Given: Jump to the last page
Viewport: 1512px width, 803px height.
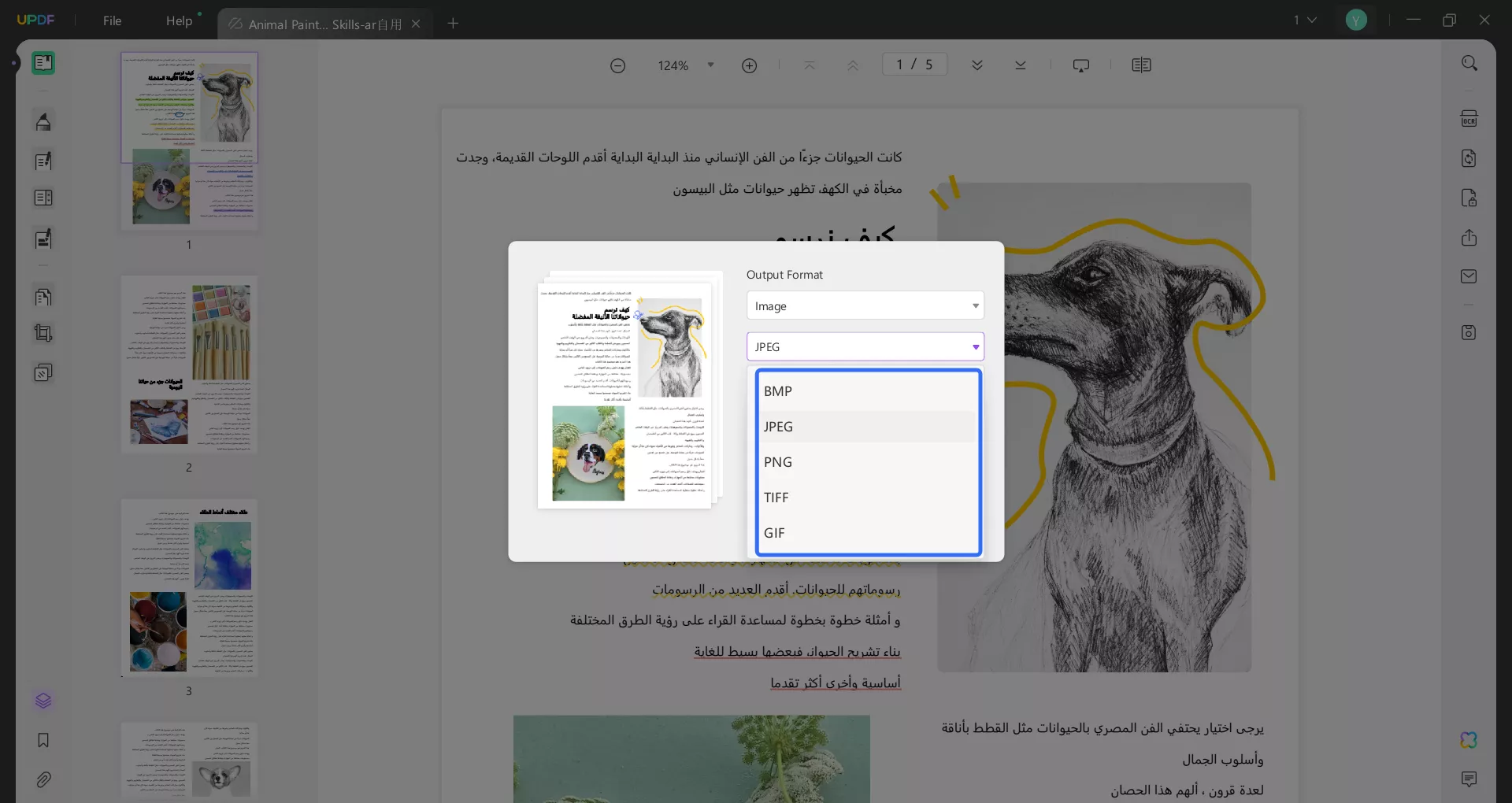Looking at the screenshot, I should 1021,65.
